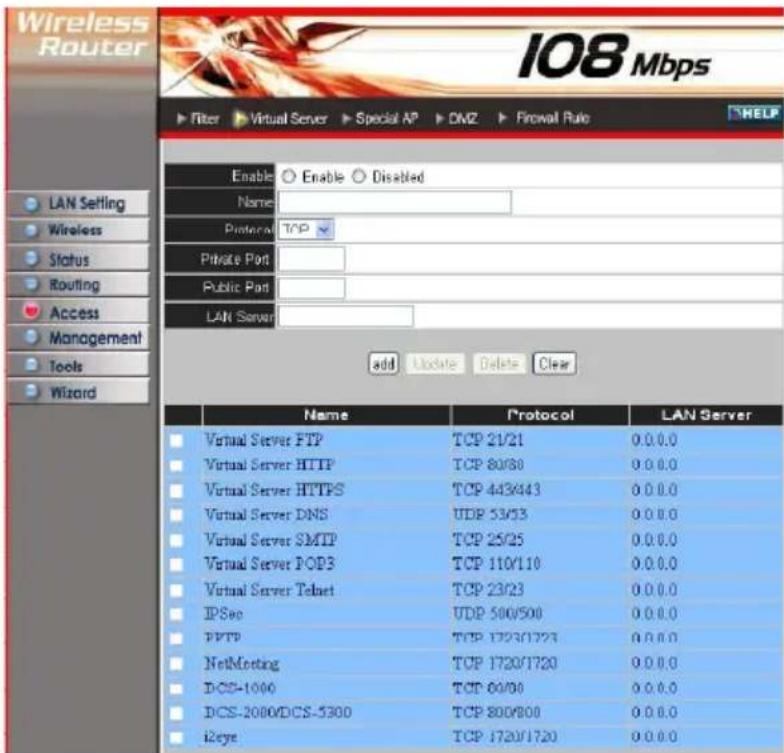Click the arrow icon beside Filter
784x753 pixels.
tap(182, 118)
